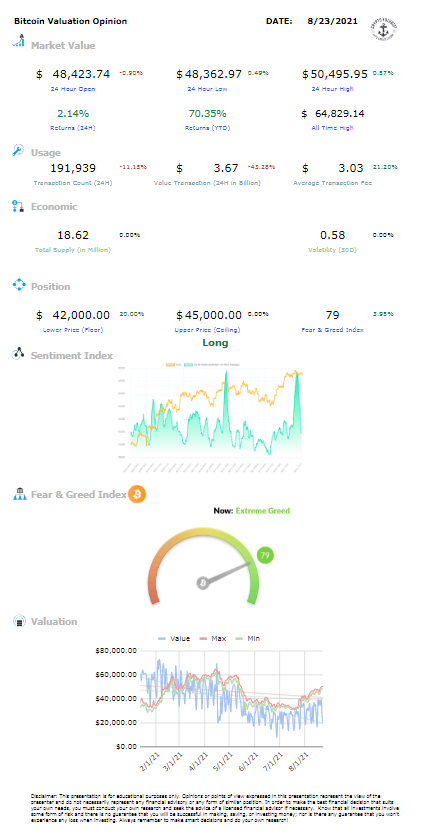Click the Sentiment Index icon
This screenshot has width=423, height=836.
[x=19, y=353]
